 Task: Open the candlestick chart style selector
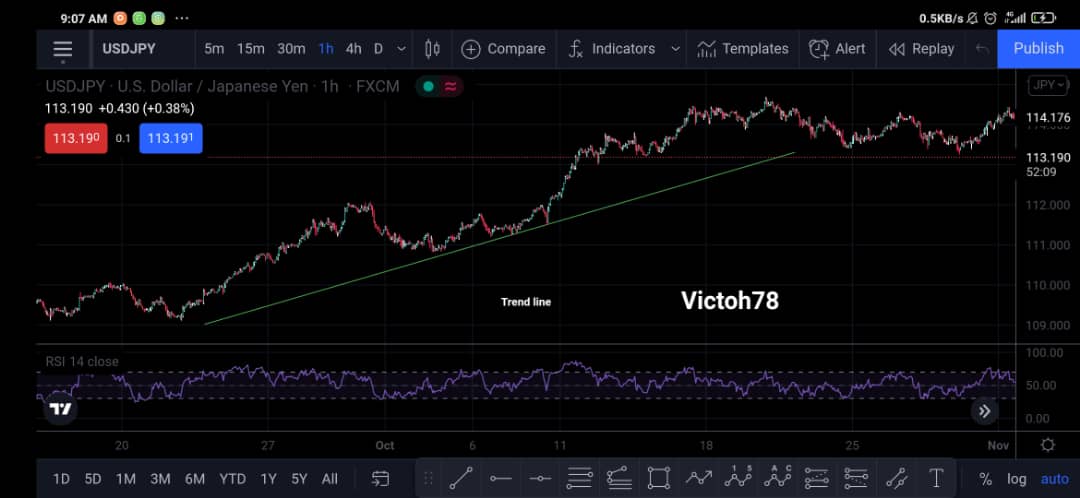[x=433, y=49]
